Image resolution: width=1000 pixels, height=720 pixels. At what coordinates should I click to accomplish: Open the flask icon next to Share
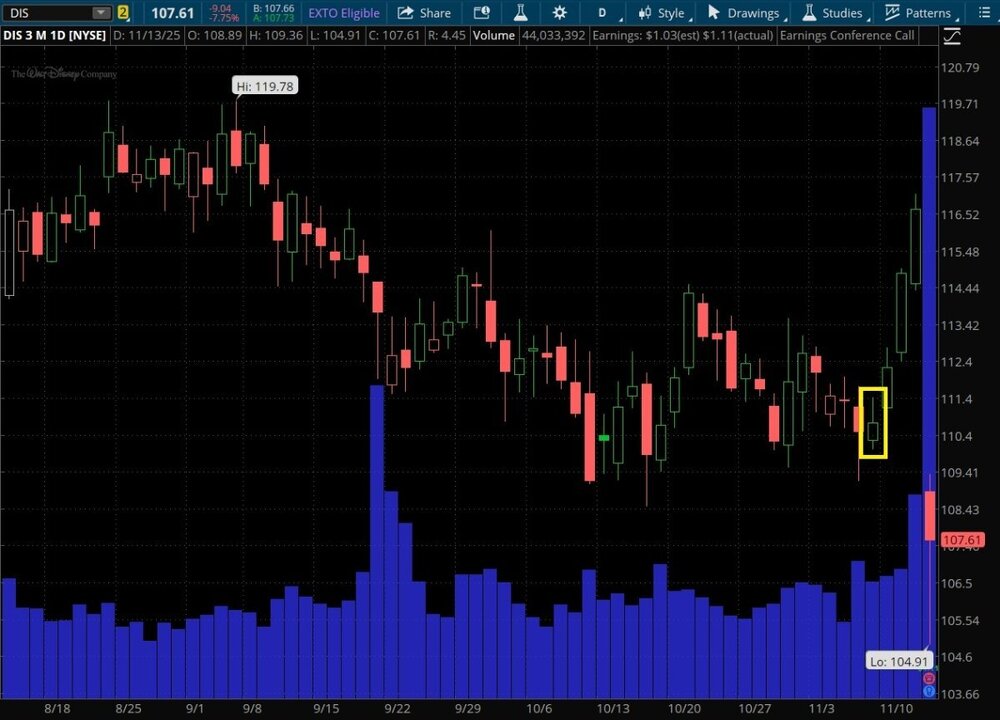(520, 13)
